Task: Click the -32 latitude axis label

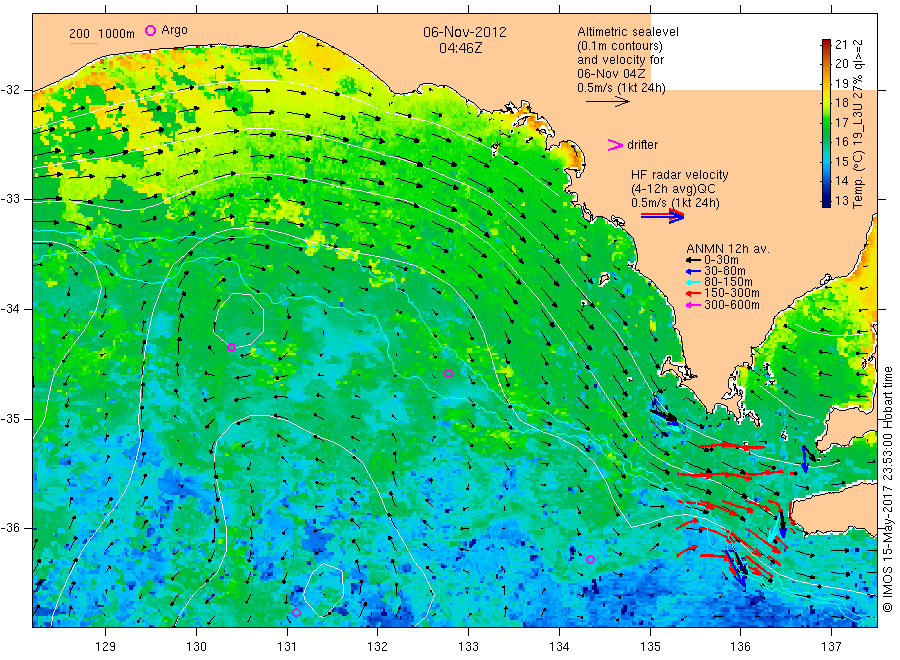Action: pyautogui.click(x=10, y=90)
